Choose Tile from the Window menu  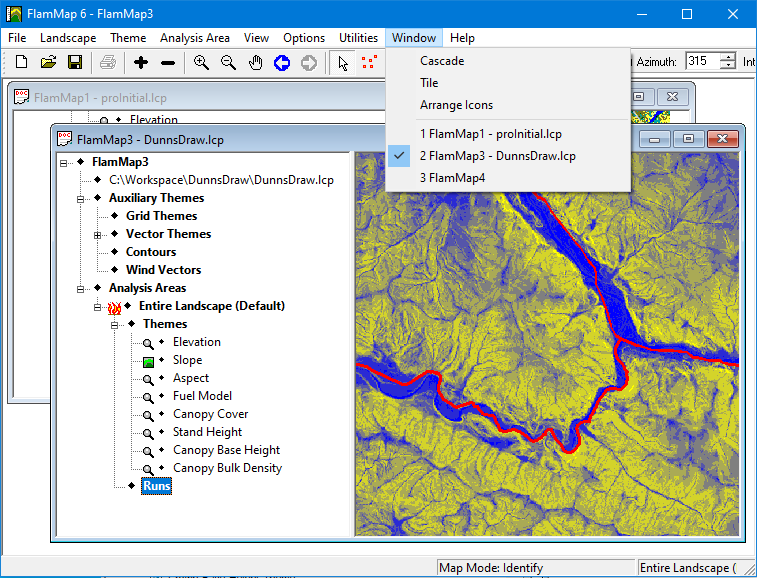click(508, 83)
